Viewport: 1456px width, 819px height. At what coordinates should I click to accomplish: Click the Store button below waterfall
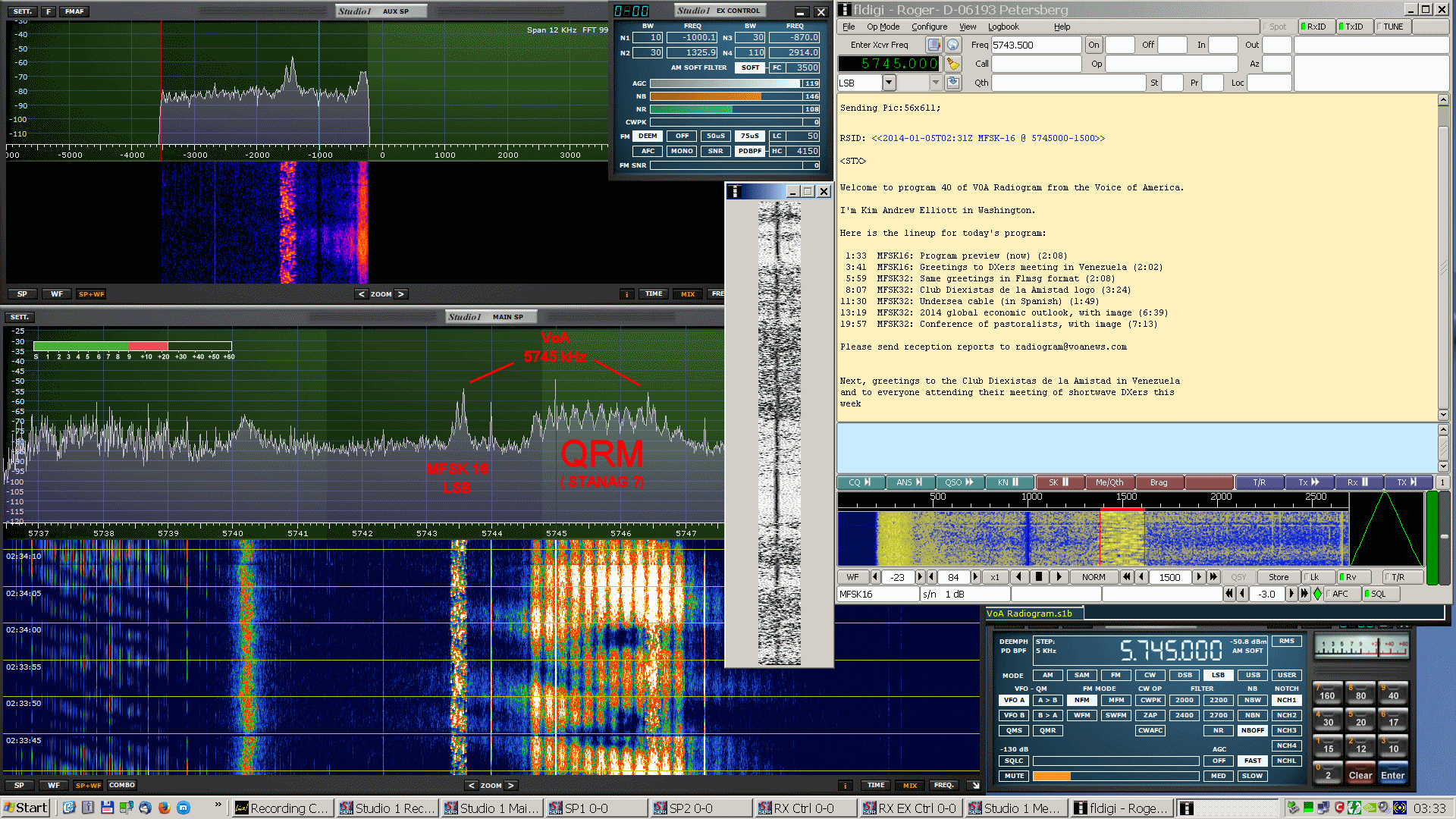[1279, 577]
